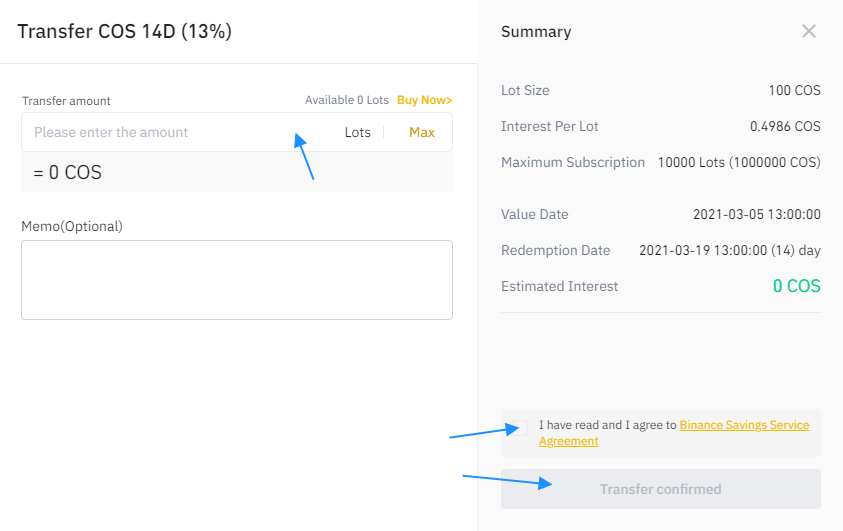Click the Redemption Date 2021-03-19 timestamp
The image size is (843, 531).
pyautogui.click(x=729, y=250)
